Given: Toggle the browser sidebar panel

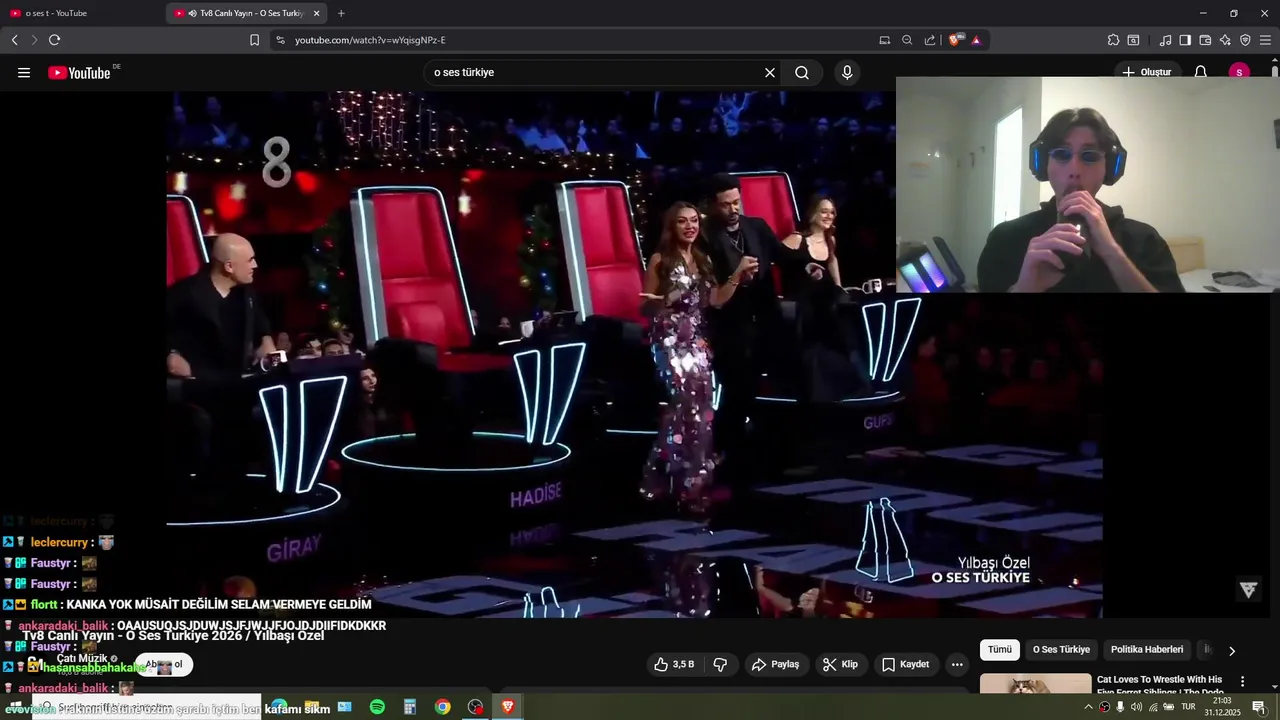Looking at the screenshot, I should click(x=1185, y=40).
